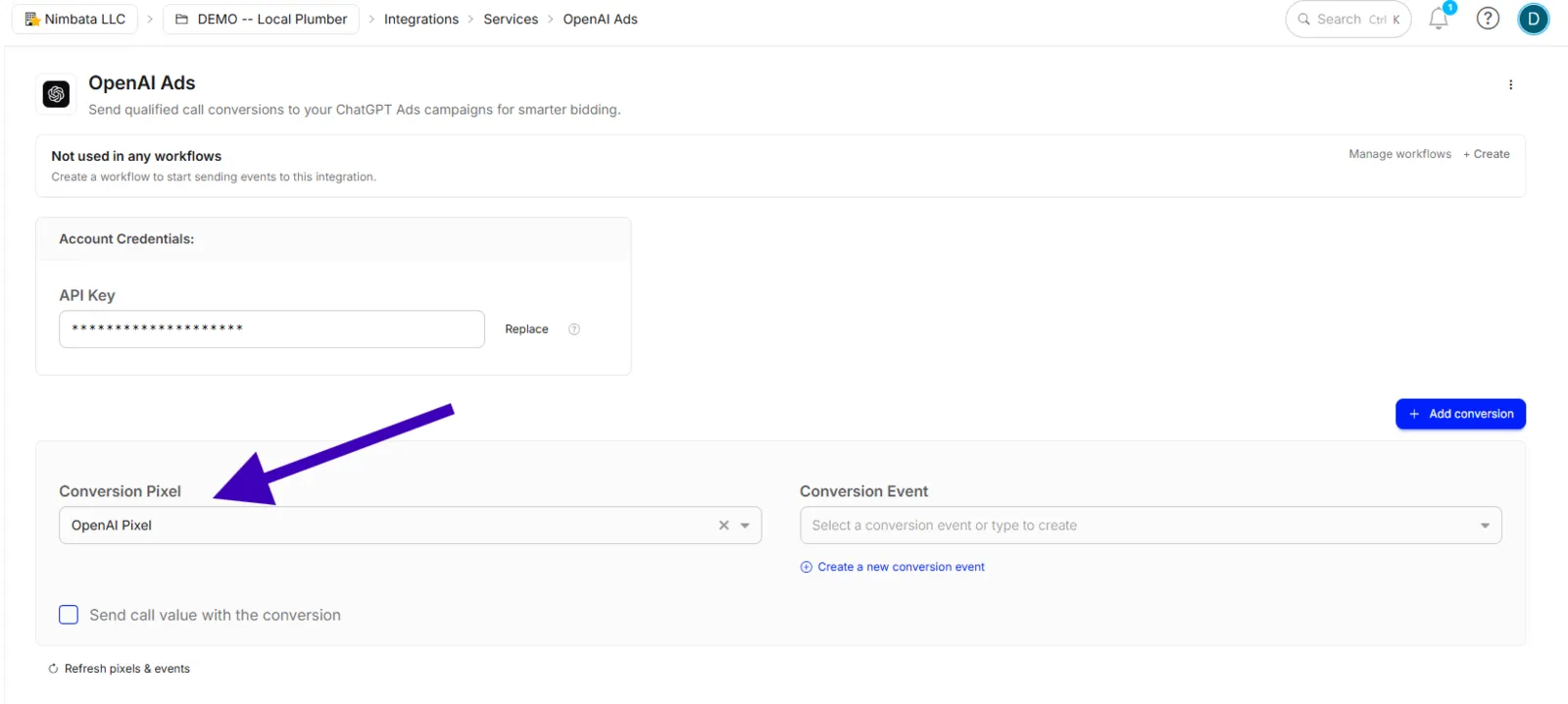Screen dimensions: 1568x704
Task: Go to Integrations breadcrumb
Action: coord(421,19)
